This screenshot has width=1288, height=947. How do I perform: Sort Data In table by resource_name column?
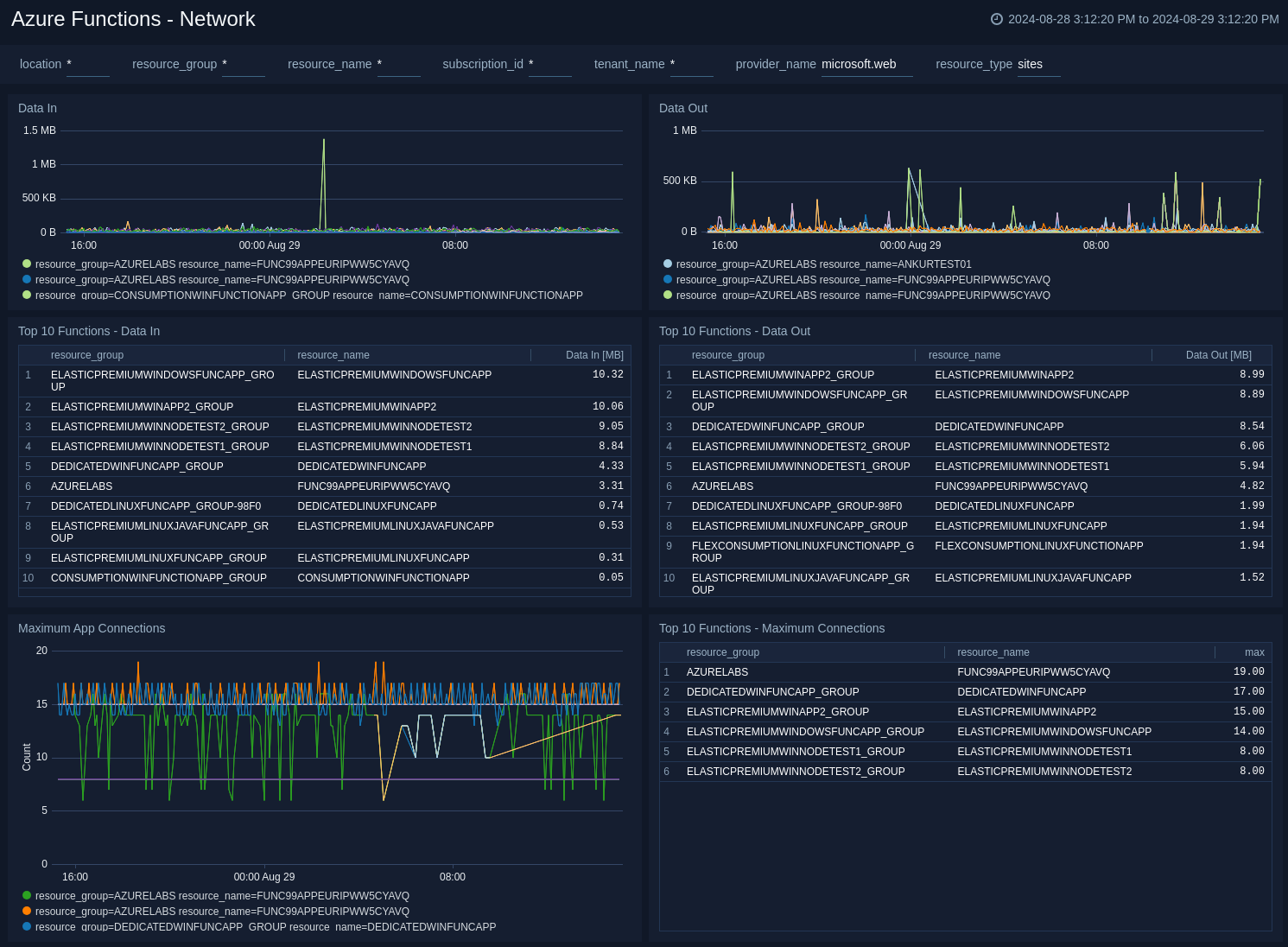[333, 355]
